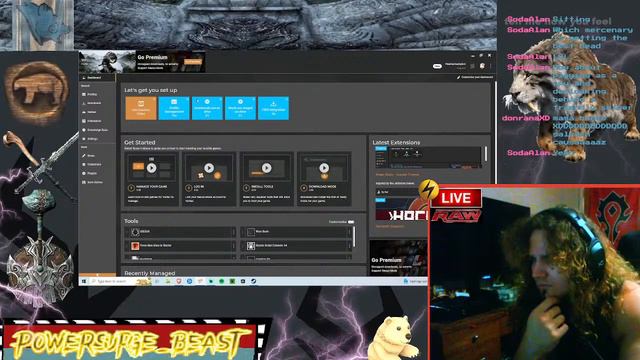640x360 pixels.
Task: Open Knowledge Base in the sidebar
Action: pyautogui.click(x=97, y=130)
